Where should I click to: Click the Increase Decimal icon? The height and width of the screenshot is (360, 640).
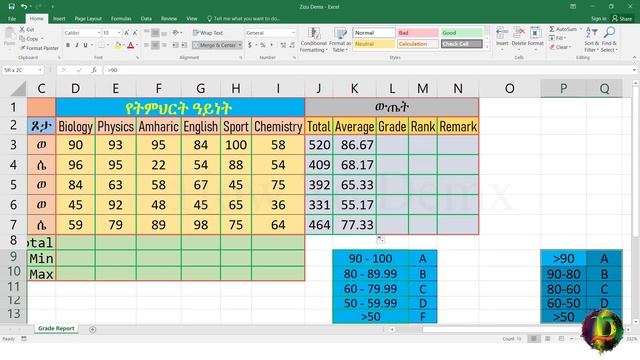tap(283, 45)
